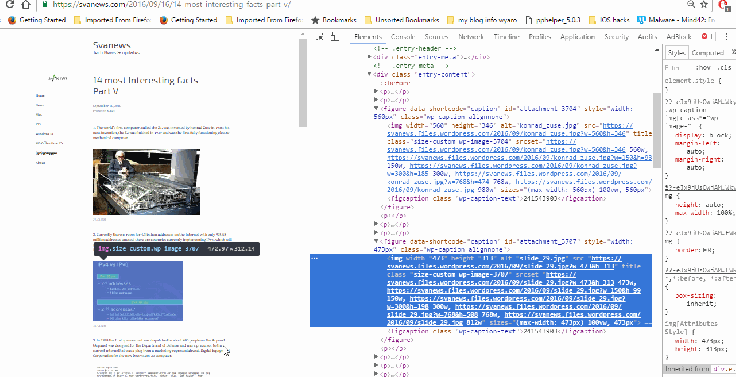Screen dimensions: 736x377
Task: Select the Computed sidebar tab
Action: (707, 53)
